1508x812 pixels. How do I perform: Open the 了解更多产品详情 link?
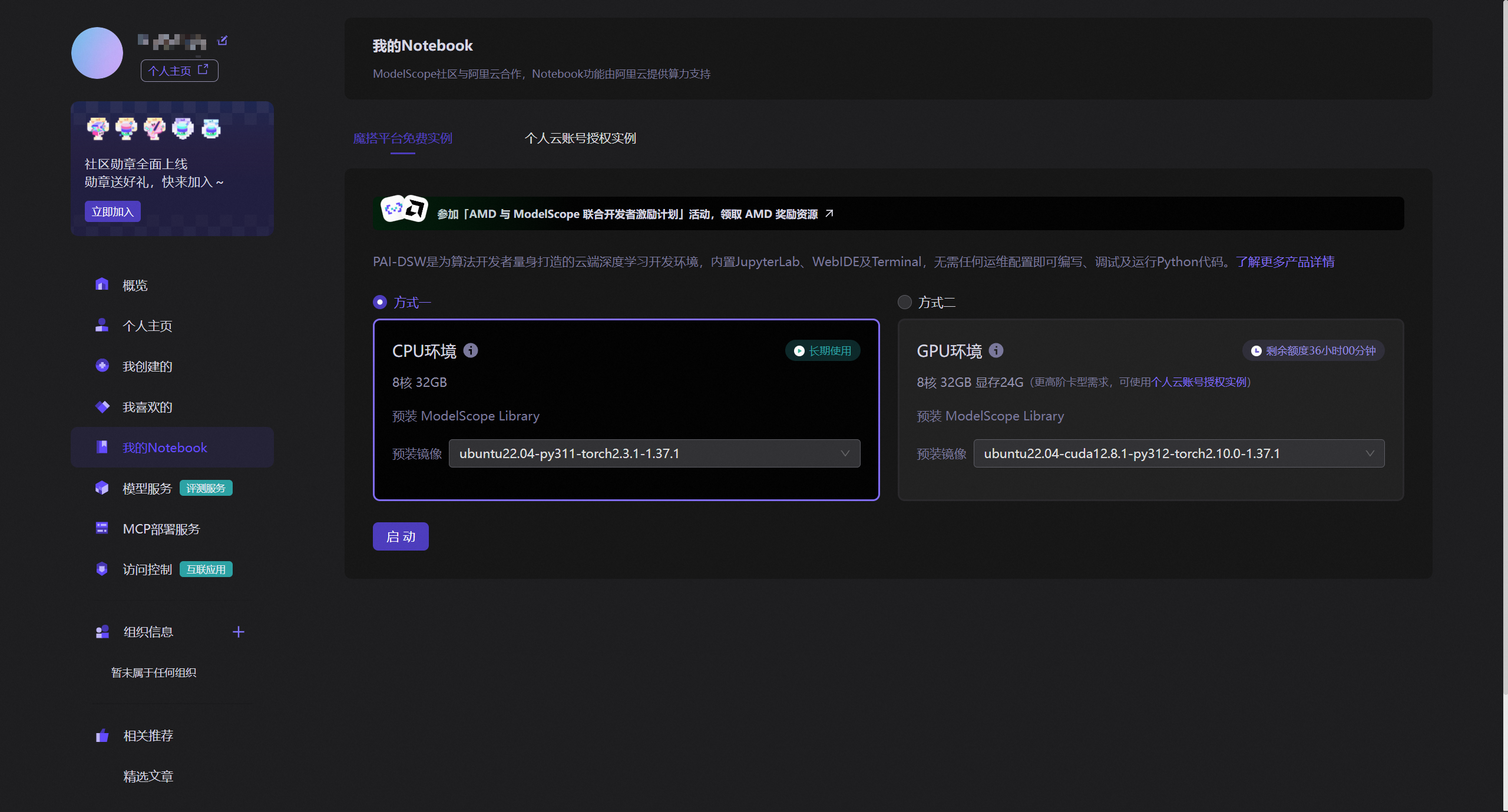pyautogui.click(x=1285, y=261)
